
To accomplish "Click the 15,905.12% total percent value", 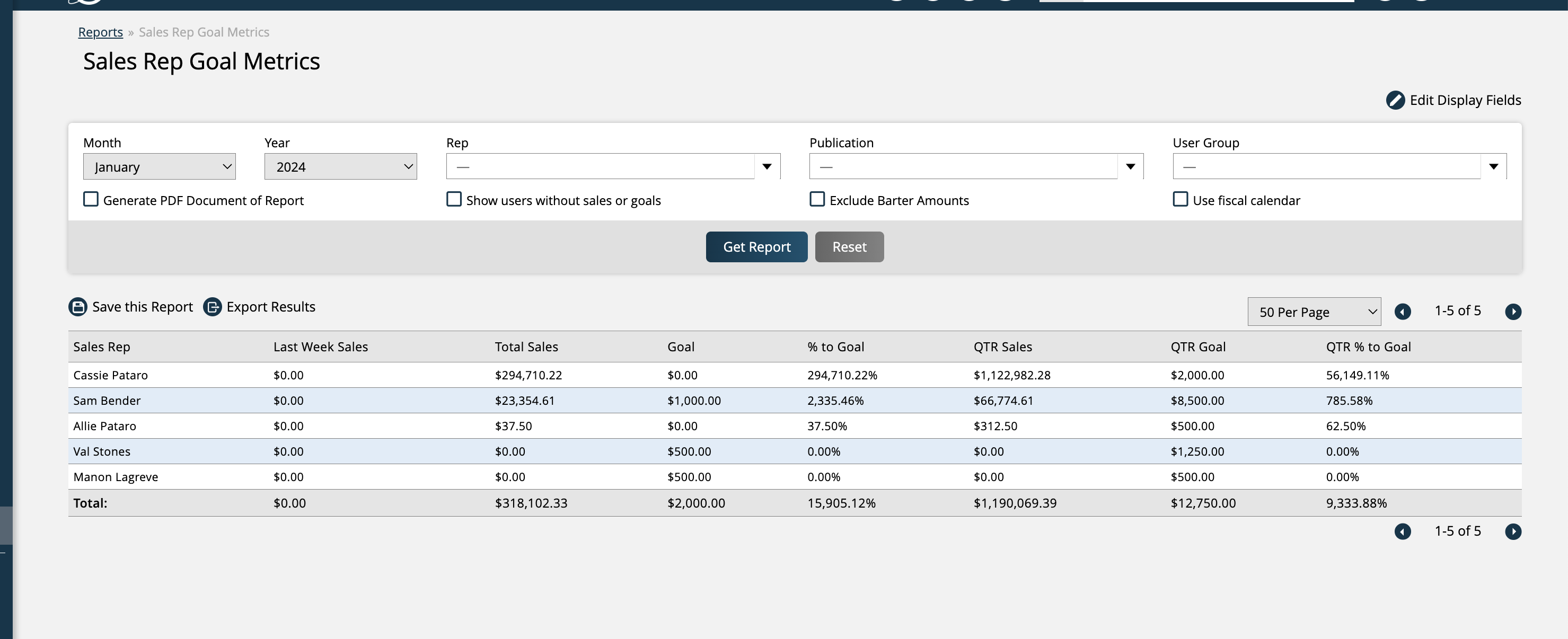I will [841, 504].
